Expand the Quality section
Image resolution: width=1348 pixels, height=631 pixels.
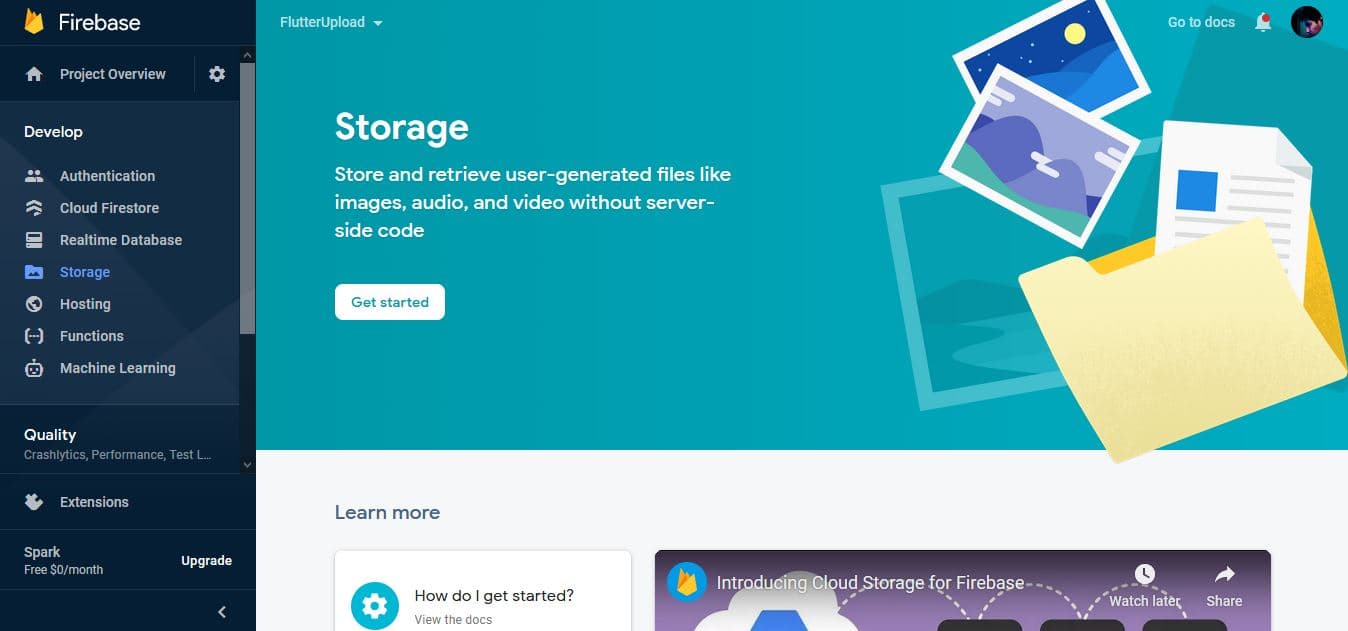click(x=120, y=443)
